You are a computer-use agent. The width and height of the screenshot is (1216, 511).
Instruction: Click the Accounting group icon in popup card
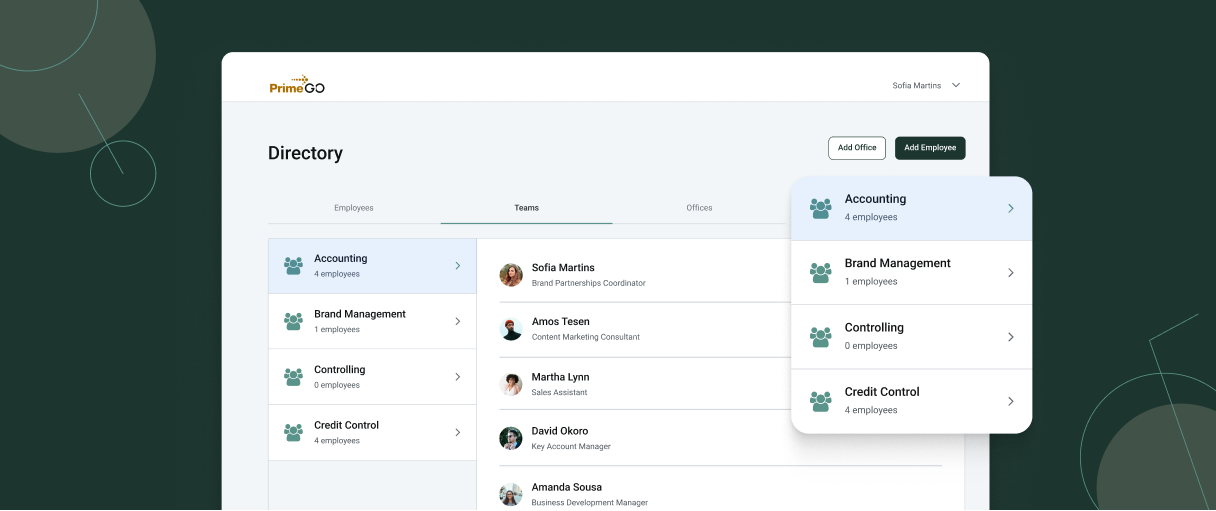point(821,208)
